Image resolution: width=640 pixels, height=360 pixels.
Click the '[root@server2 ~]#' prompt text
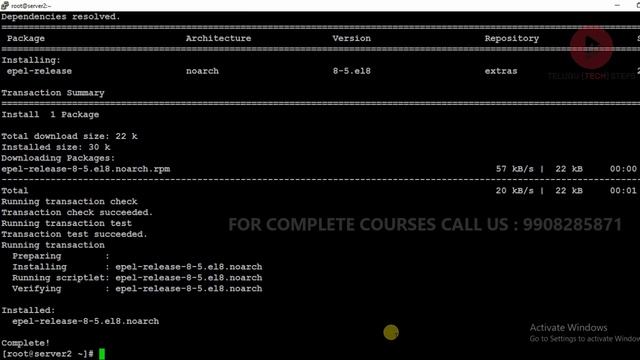coord(47,354)
